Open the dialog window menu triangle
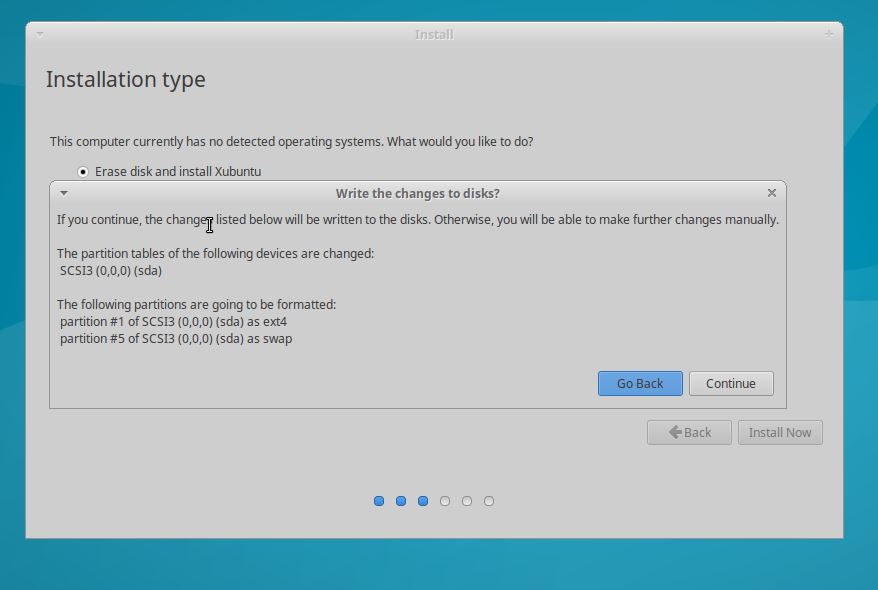 tap(64, 193)
